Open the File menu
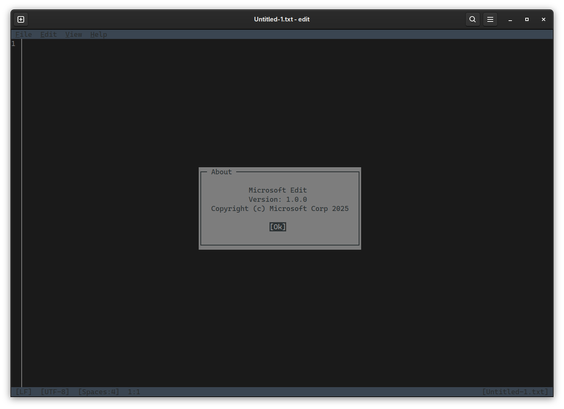The image size is (564, 409). point(24,35)
